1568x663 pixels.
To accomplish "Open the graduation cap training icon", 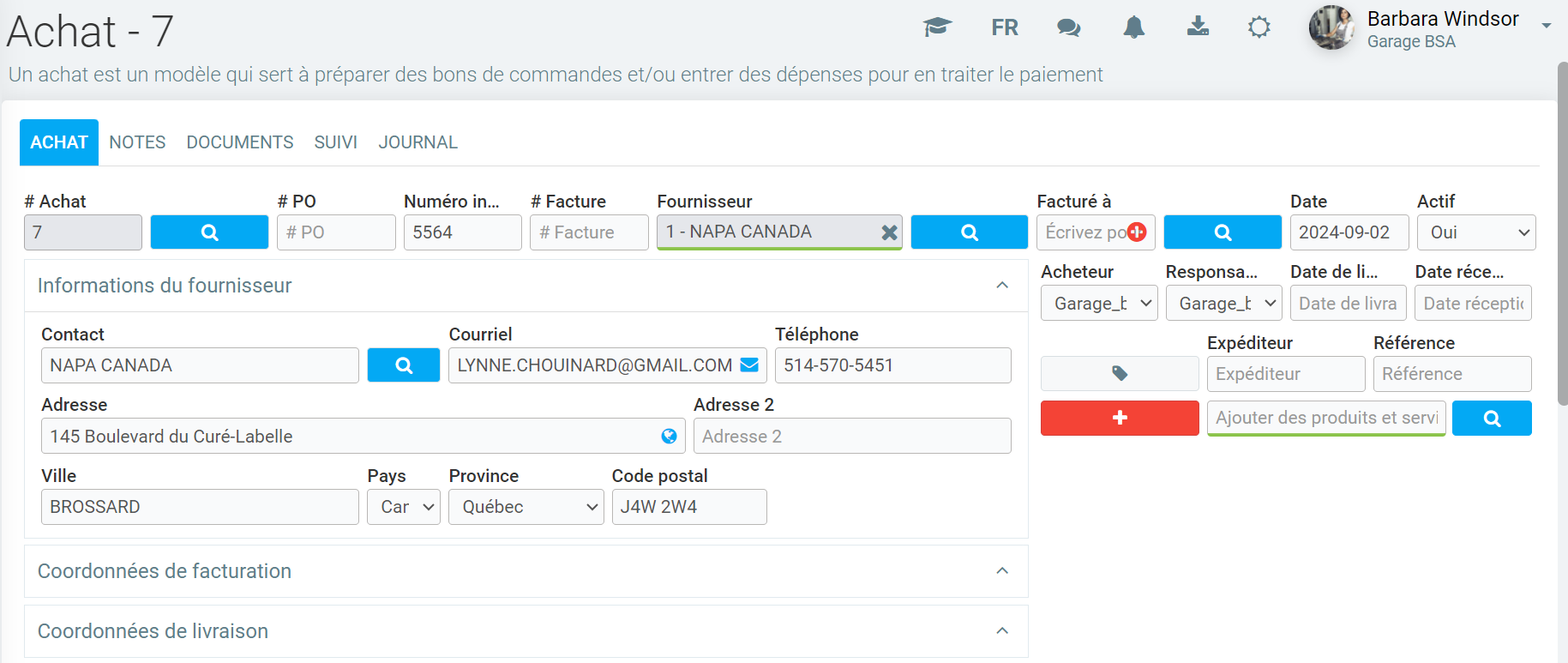I will tap(937, 27).
